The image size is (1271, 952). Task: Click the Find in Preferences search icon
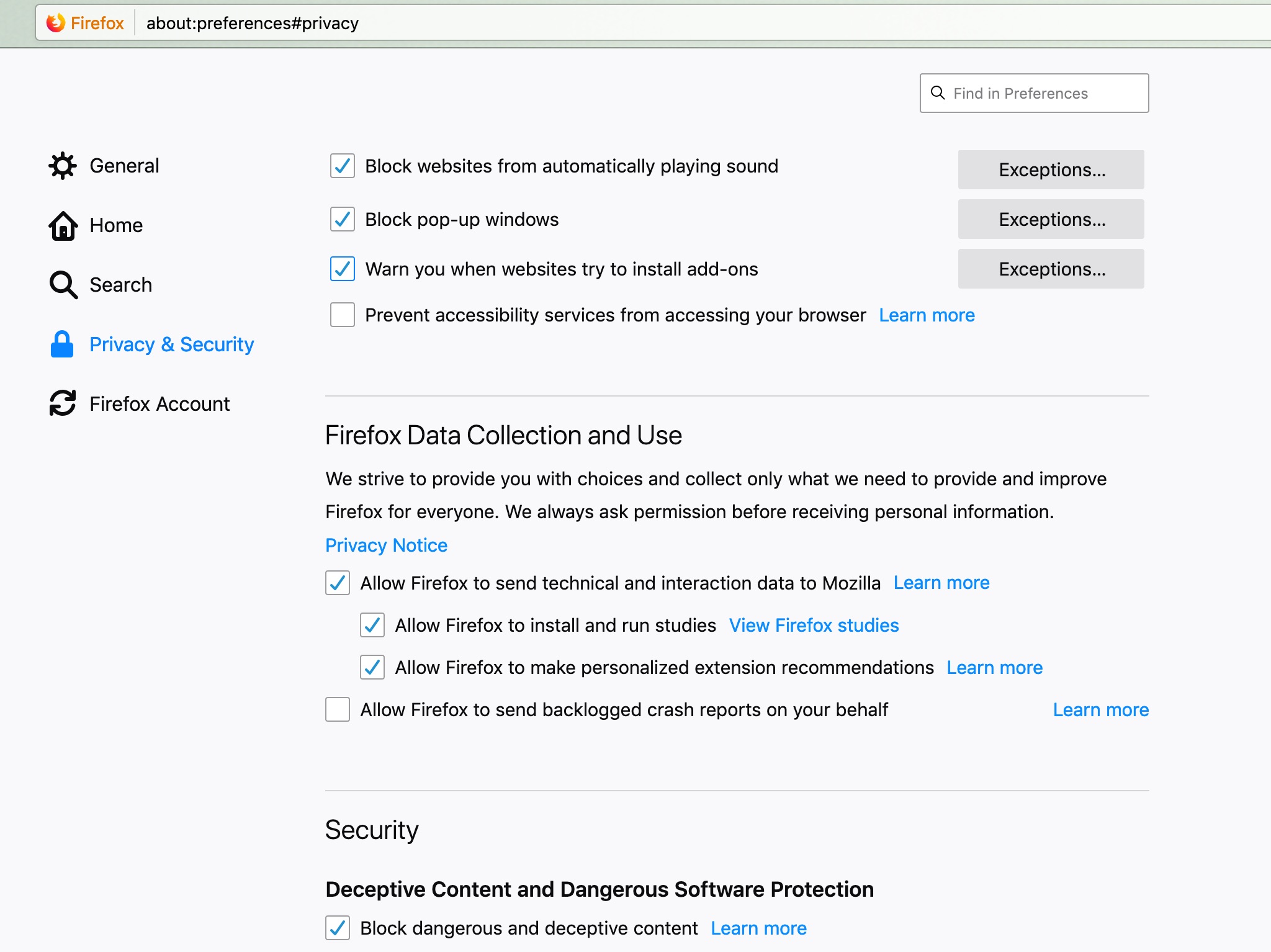(x=939, y=93)
